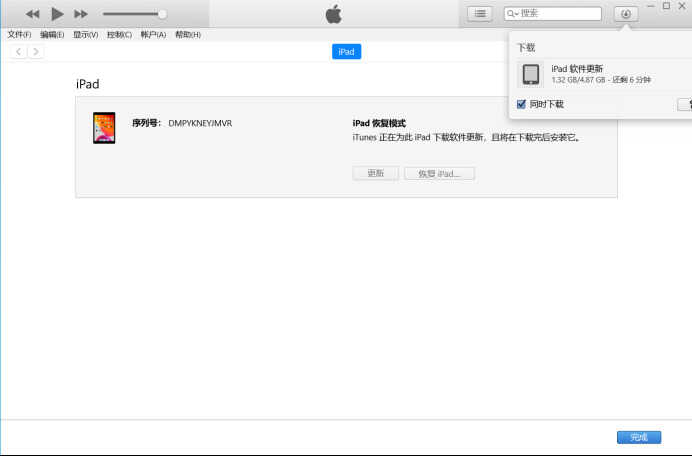692x456 pixels.
Task: Click the back navigation chevron
Action: 18,51
